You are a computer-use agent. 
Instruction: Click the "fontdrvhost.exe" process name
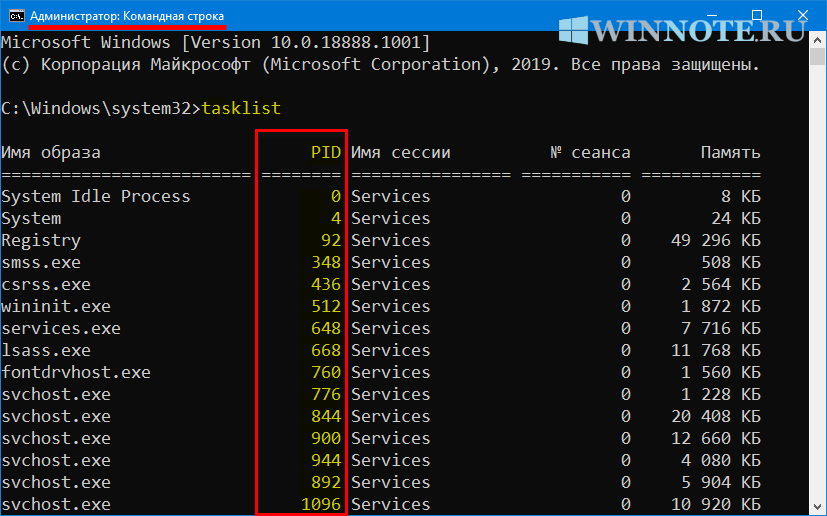click(76, 372)
